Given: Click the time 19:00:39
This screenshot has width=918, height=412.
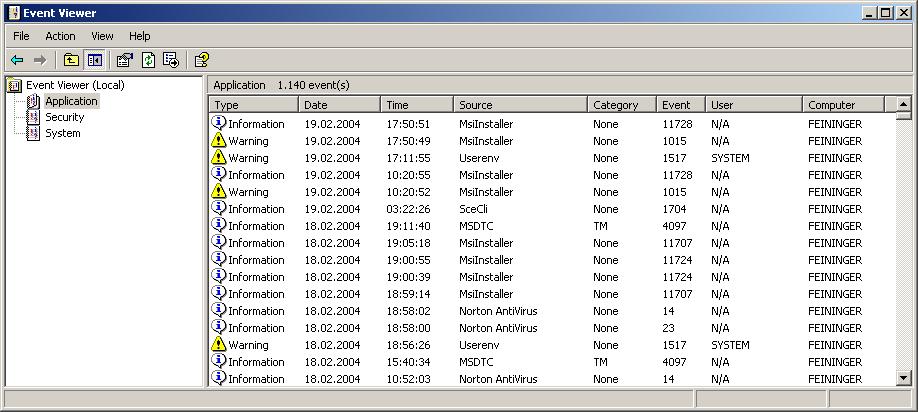Looking at the screenshot, I should click(408, 277).
